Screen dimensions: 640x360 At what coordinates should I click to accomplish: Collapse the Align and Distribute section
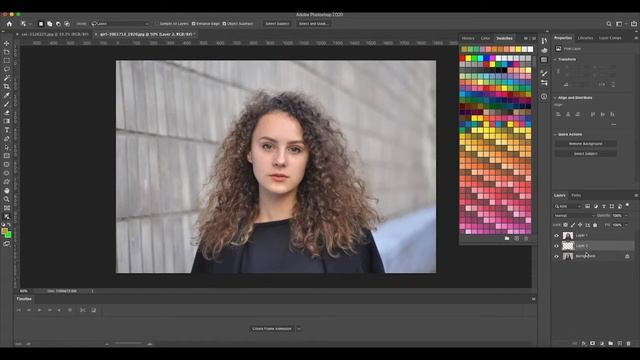click(555, 98)
